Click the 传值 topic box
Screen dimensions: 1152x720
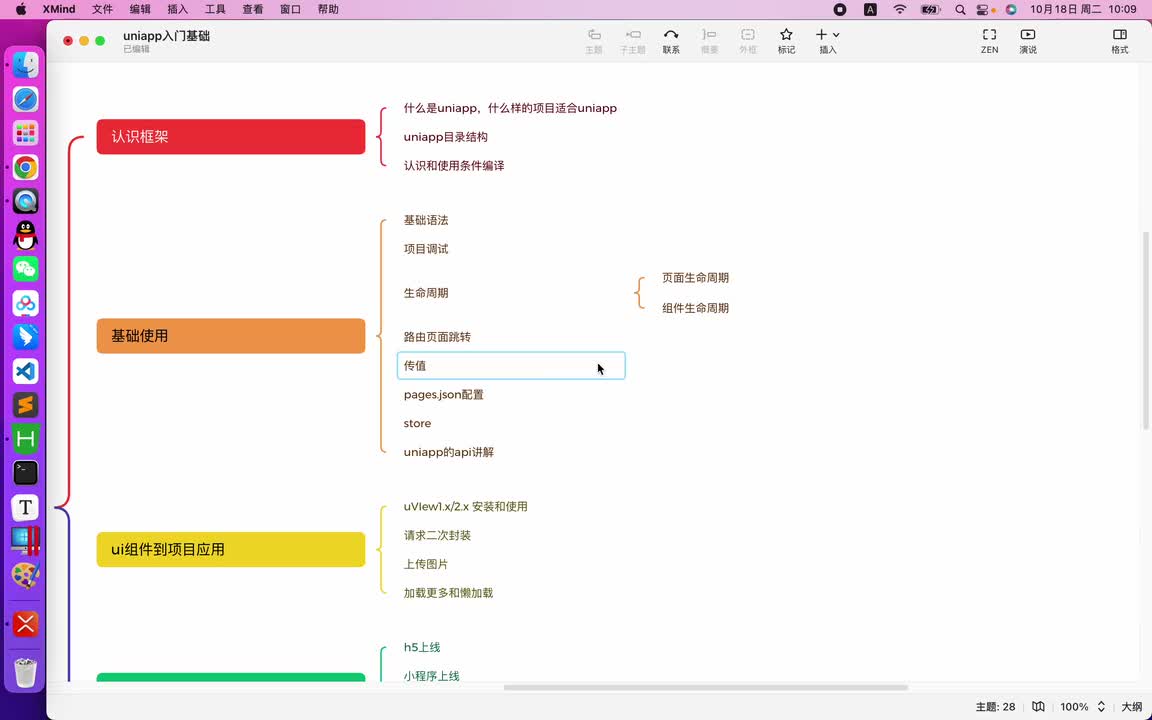(x=511, y=366)
